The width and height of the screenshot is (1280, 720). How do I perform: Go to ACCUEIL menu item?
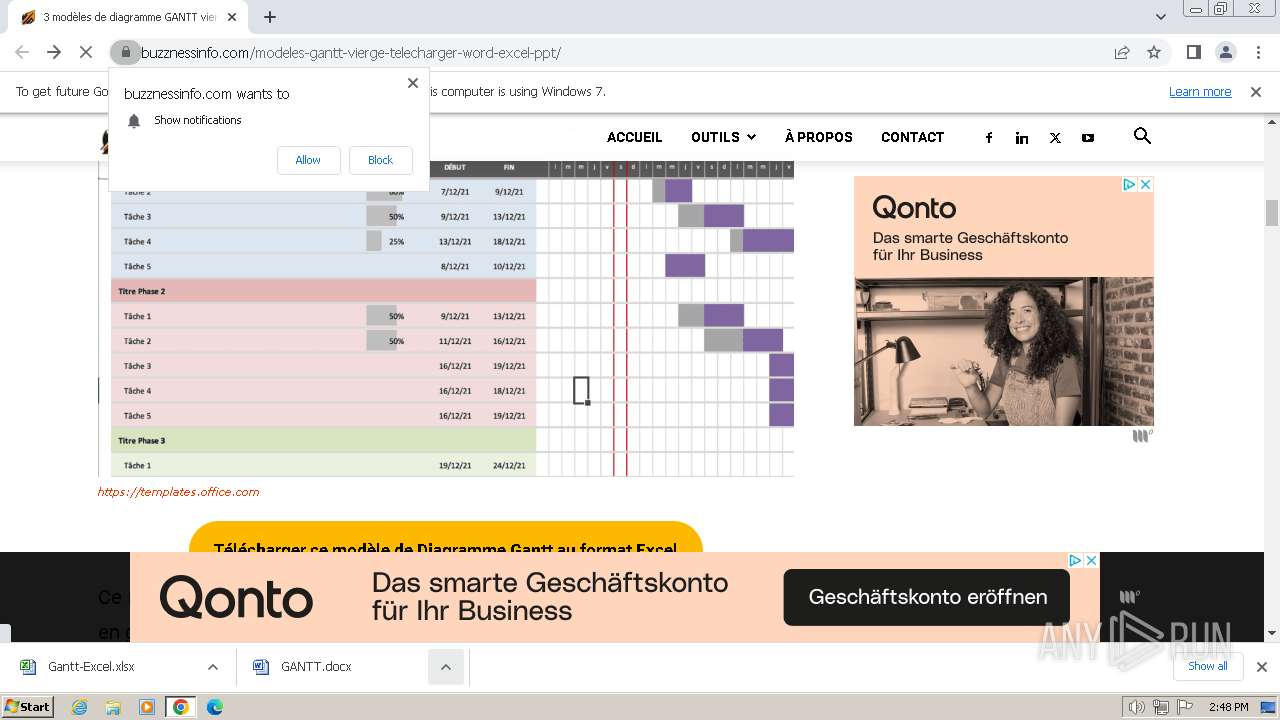(x=634, y=137)
